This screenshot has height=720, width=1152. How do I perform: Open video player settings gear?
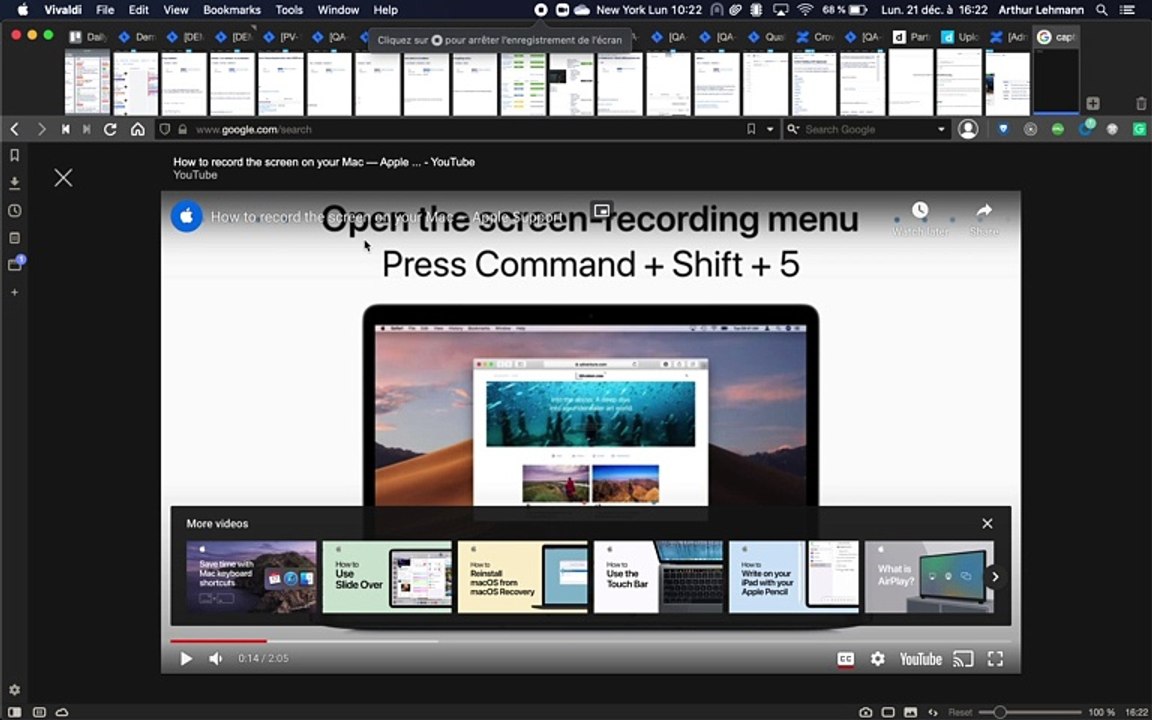[x=878, y=659]
